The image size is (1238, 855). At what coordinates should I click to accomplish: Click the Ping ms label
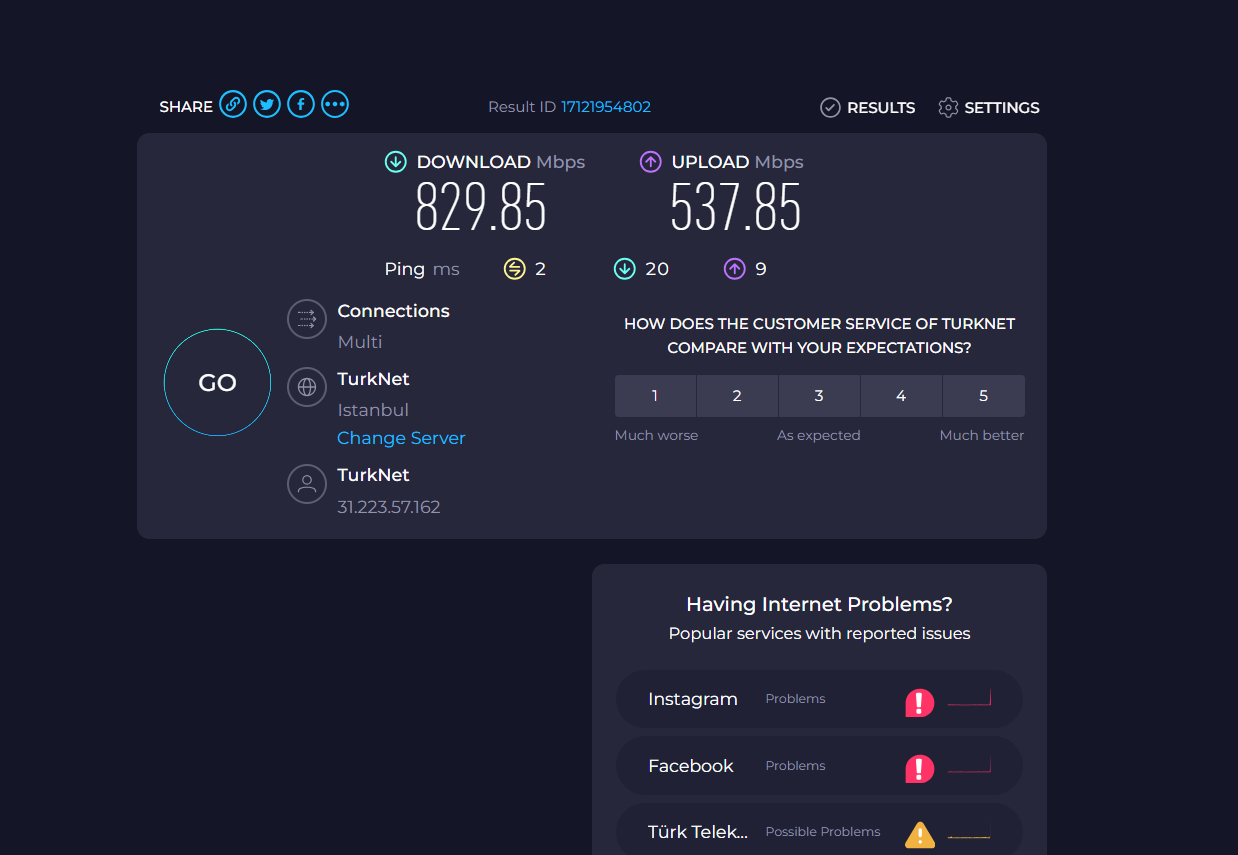coord(422,269)
